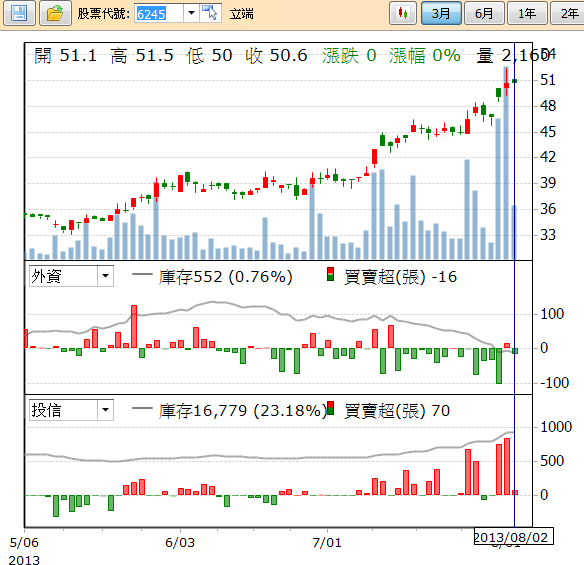Click the 收 50.6 closing price text

click(276, 56)
